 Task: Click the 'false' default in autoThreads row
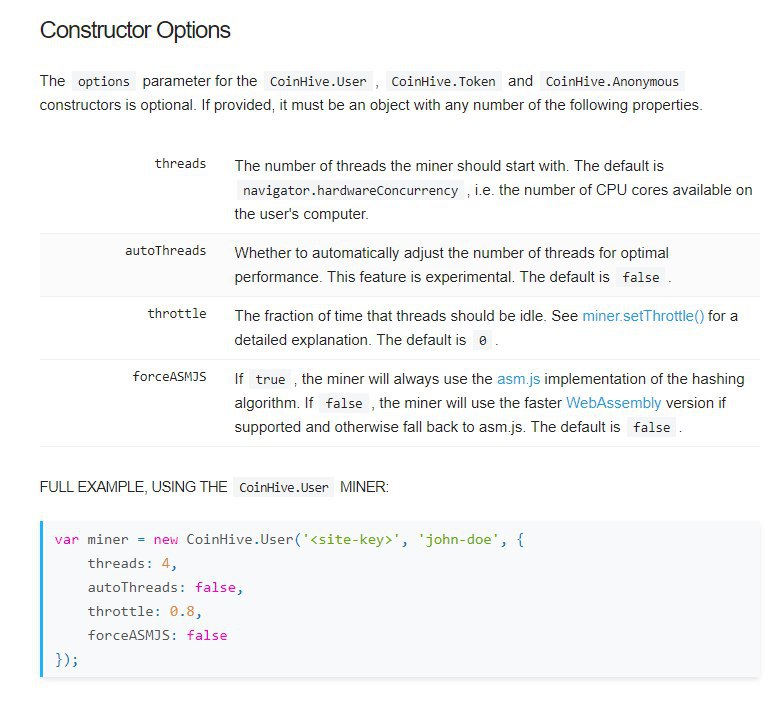point(641,278)
